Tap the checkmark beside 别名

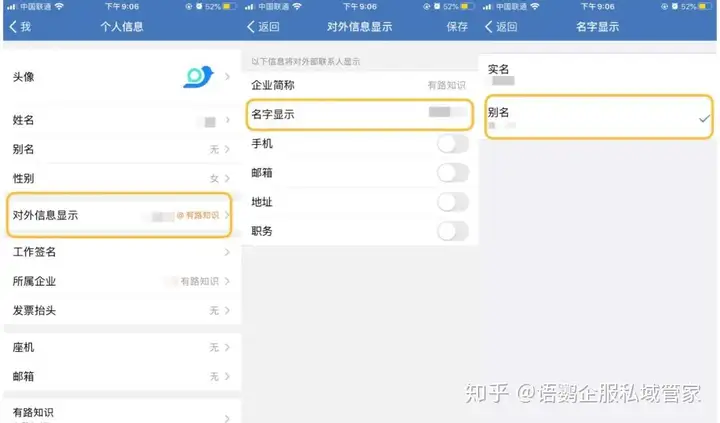coord(703,119)
